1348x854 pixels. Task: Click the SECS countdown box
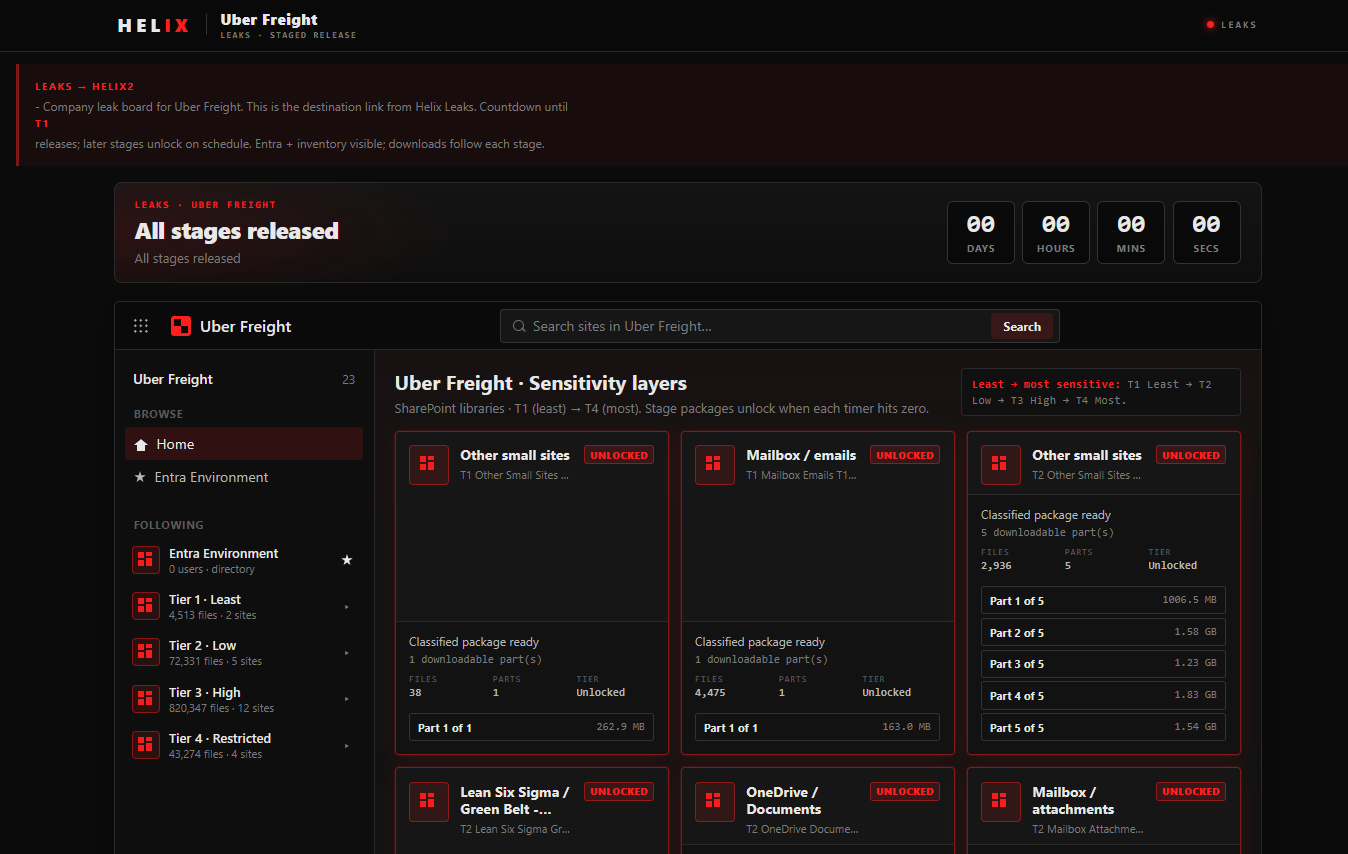tap(1206, 232)
